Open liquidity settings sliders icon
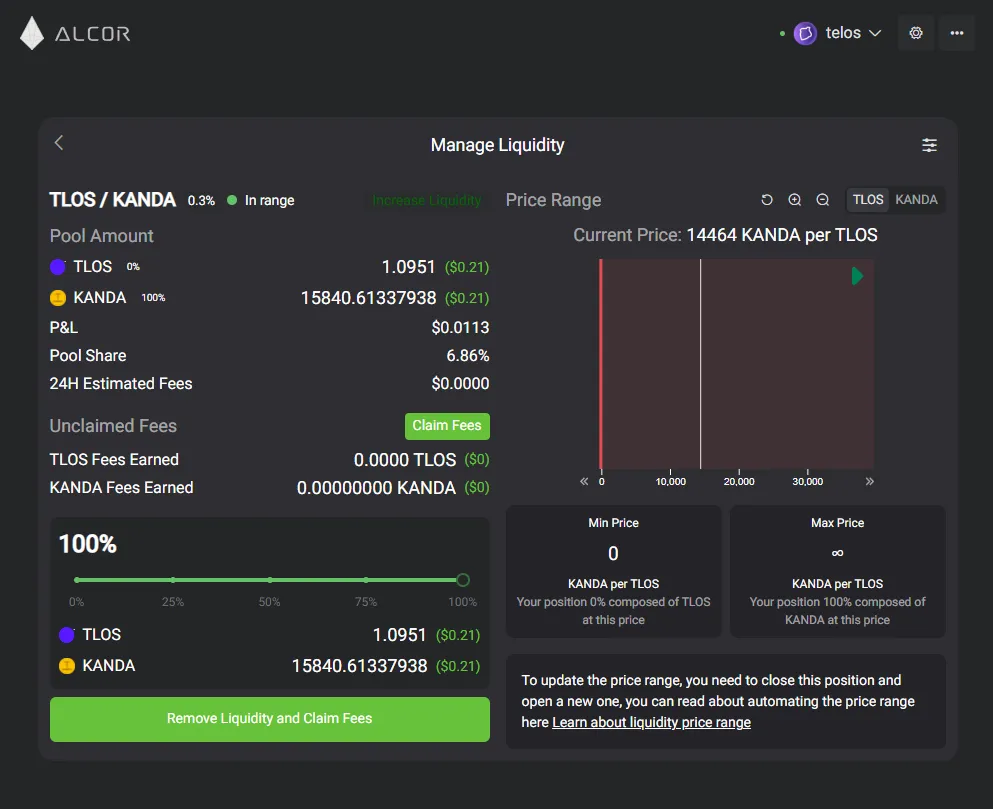 (x=929, y=145)
